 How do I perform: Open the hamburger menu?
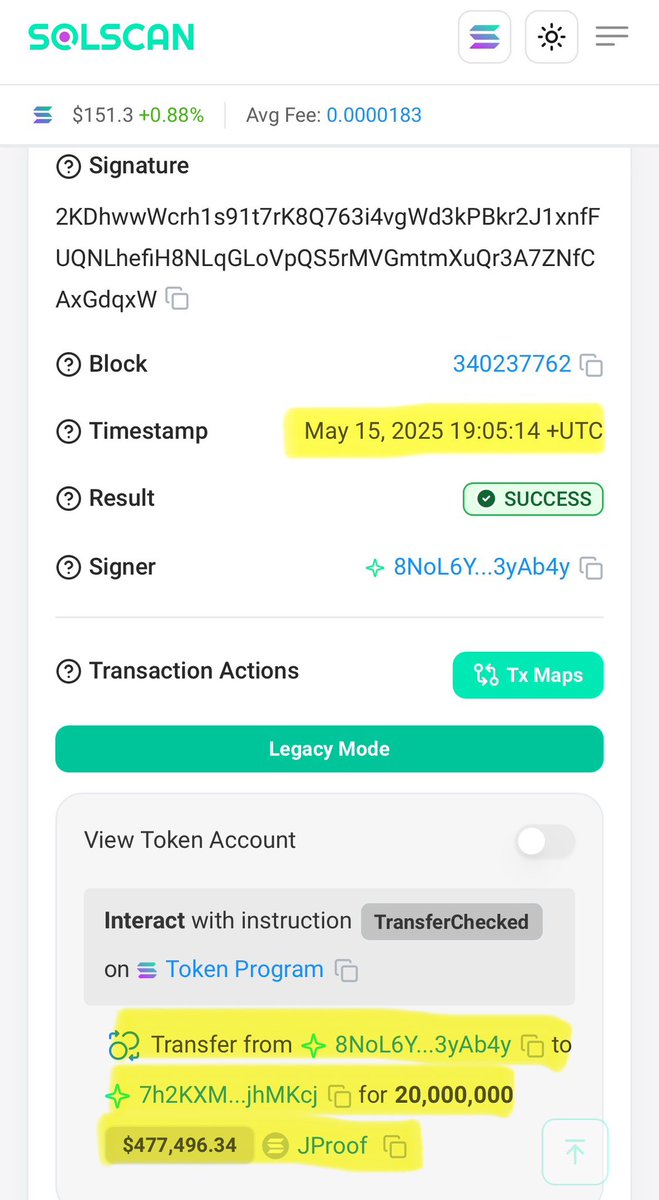click(x=611, y=38)
